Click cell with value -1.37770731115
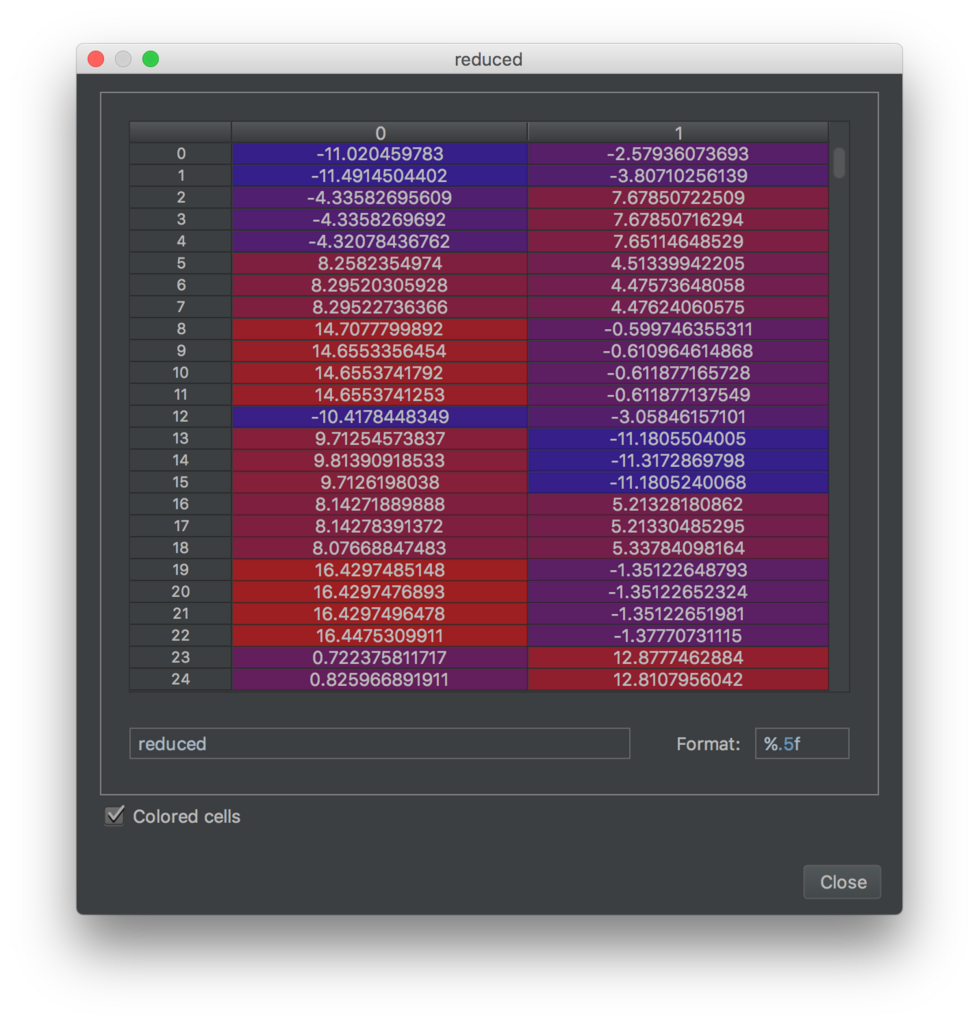The image size is (979, 1024). tap(678, 635)
